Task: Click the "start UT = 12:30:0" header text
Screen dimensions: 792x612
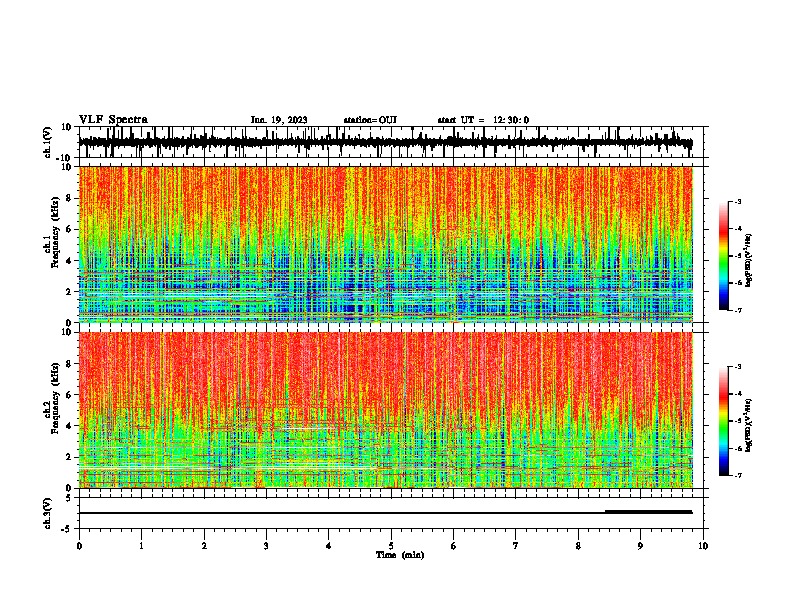Action: click(x=483, y=120)
